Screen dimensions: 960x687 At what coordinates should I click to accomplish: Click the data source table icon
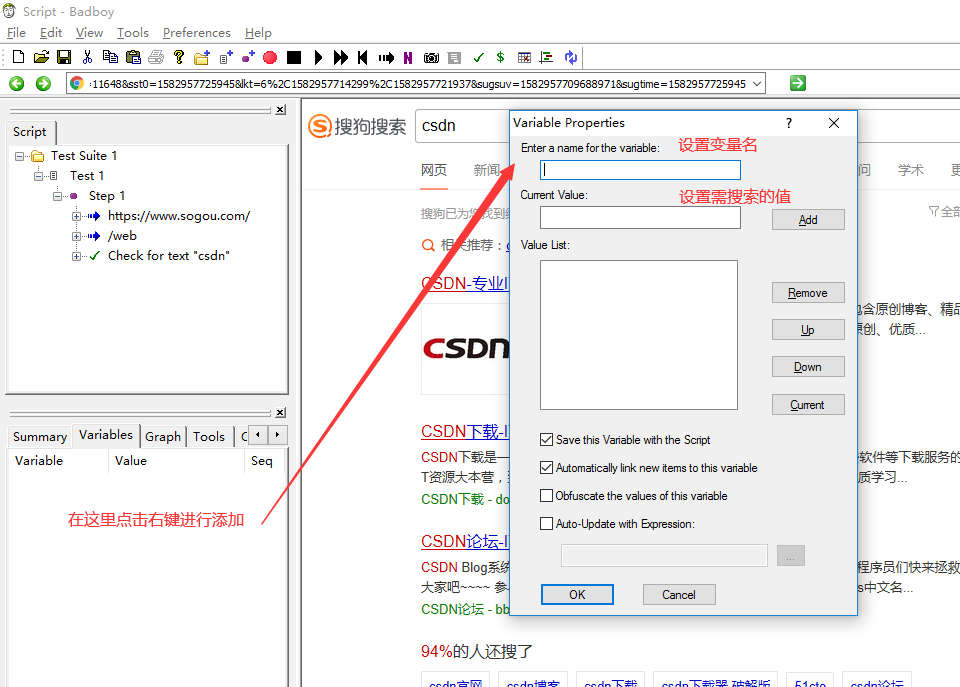coord(524,57)
